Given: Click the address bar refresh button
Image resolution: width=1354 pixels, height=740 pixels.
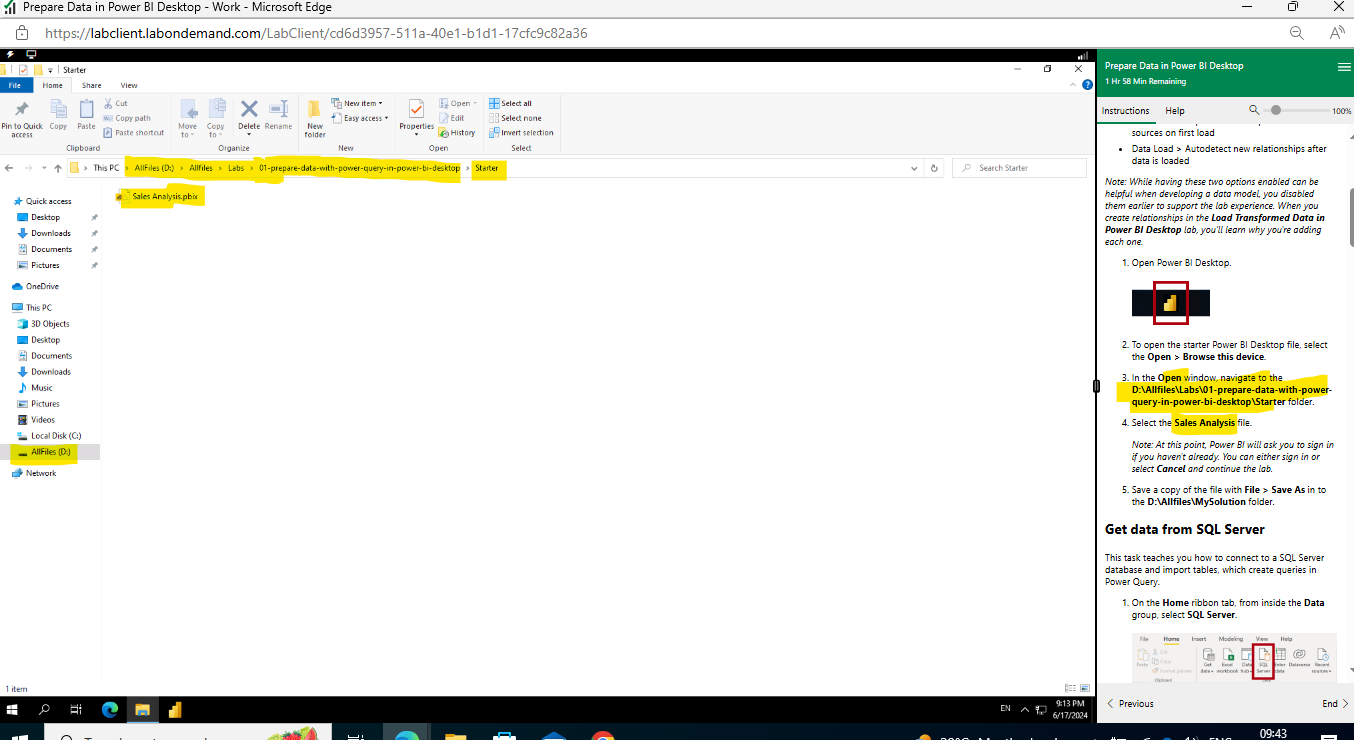Looking at the screenshot, I should coord(934,168).
